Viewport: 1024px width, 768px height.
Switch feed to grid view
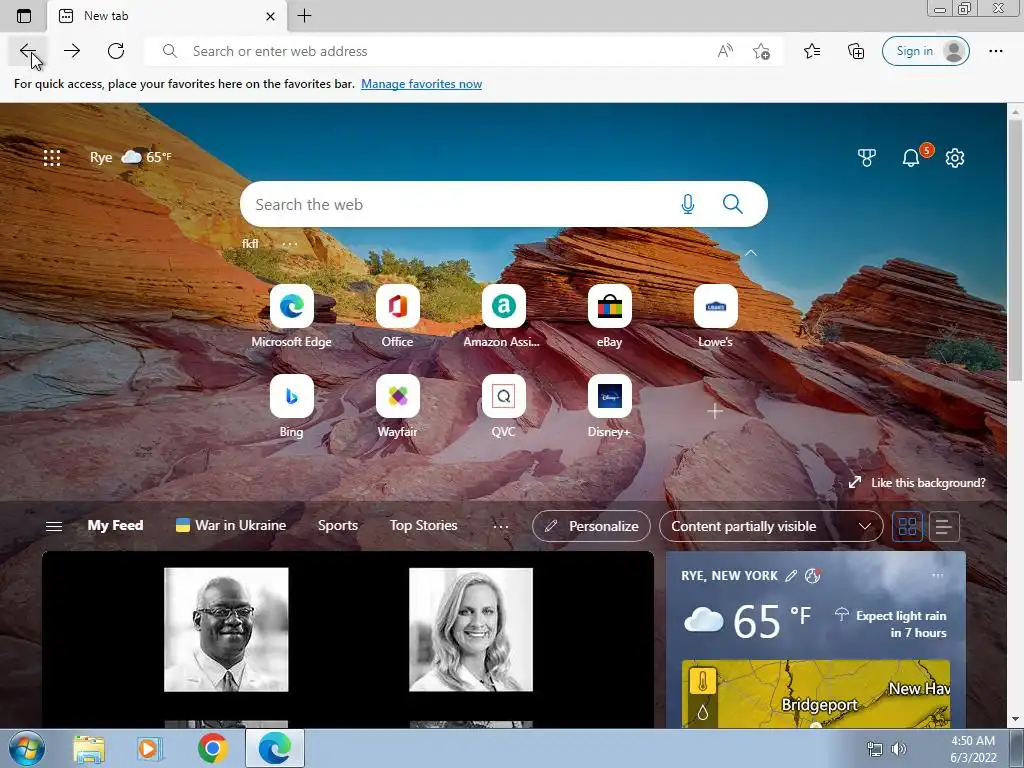(x=908, y=526)
